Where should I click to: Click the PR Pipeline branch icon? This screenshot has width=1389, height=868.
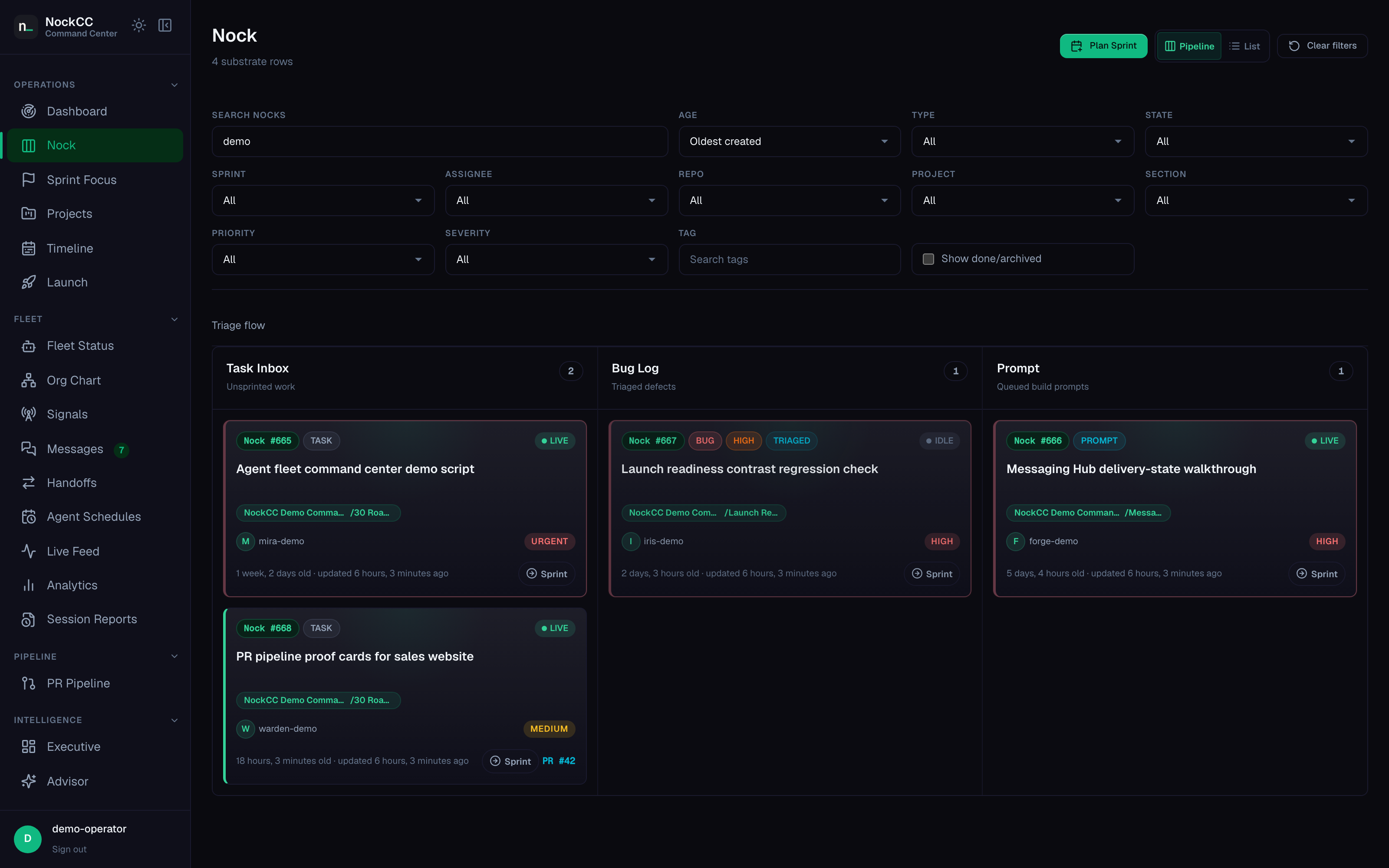coord(29,683)
